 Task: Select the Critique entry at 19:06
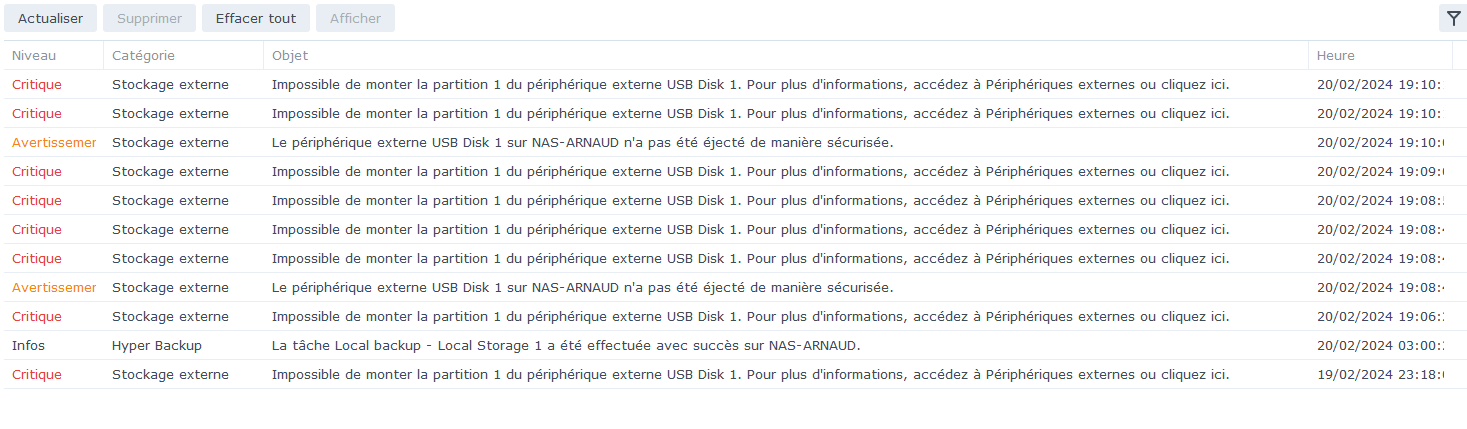coord(735,317)
